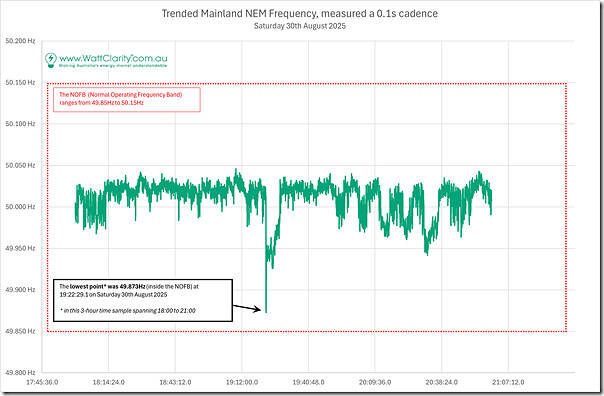This screenshot has height=396, width=604.
Task: Click the 49.900 Hz y-axis label
Action: point(20,290)
